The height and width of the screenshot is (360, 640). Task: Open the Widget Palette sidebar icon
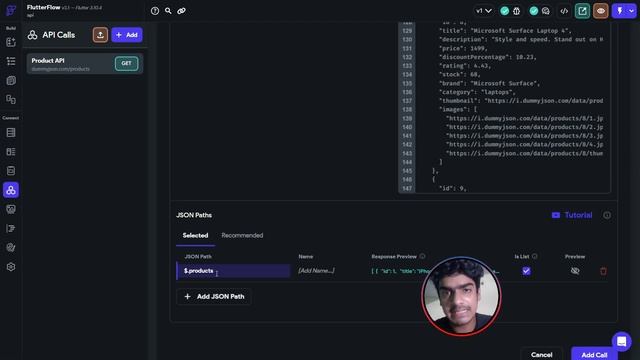pyautogui.click(x=11, y=42)
